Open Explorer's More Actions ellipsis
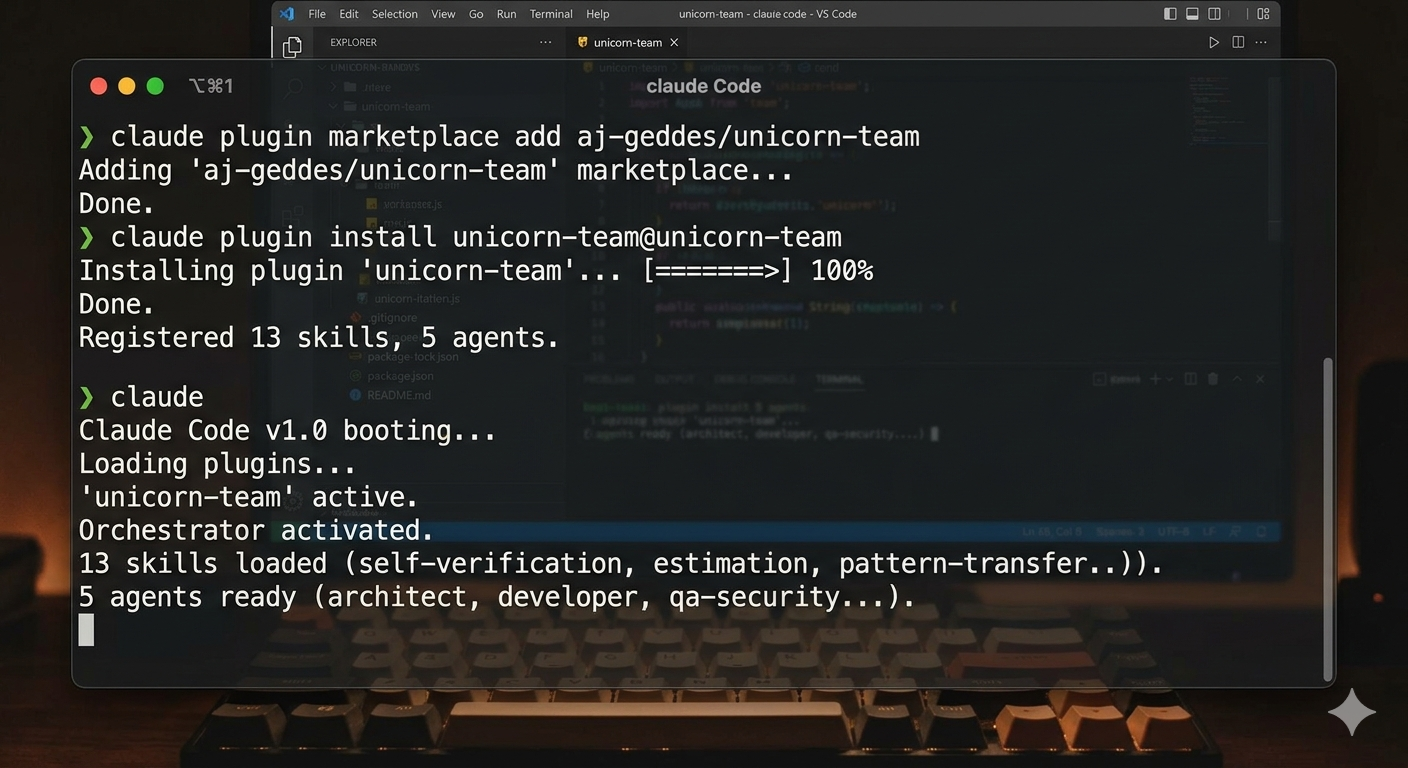Viewport: 1408px width, 768px height. click(x=545, y=43)
